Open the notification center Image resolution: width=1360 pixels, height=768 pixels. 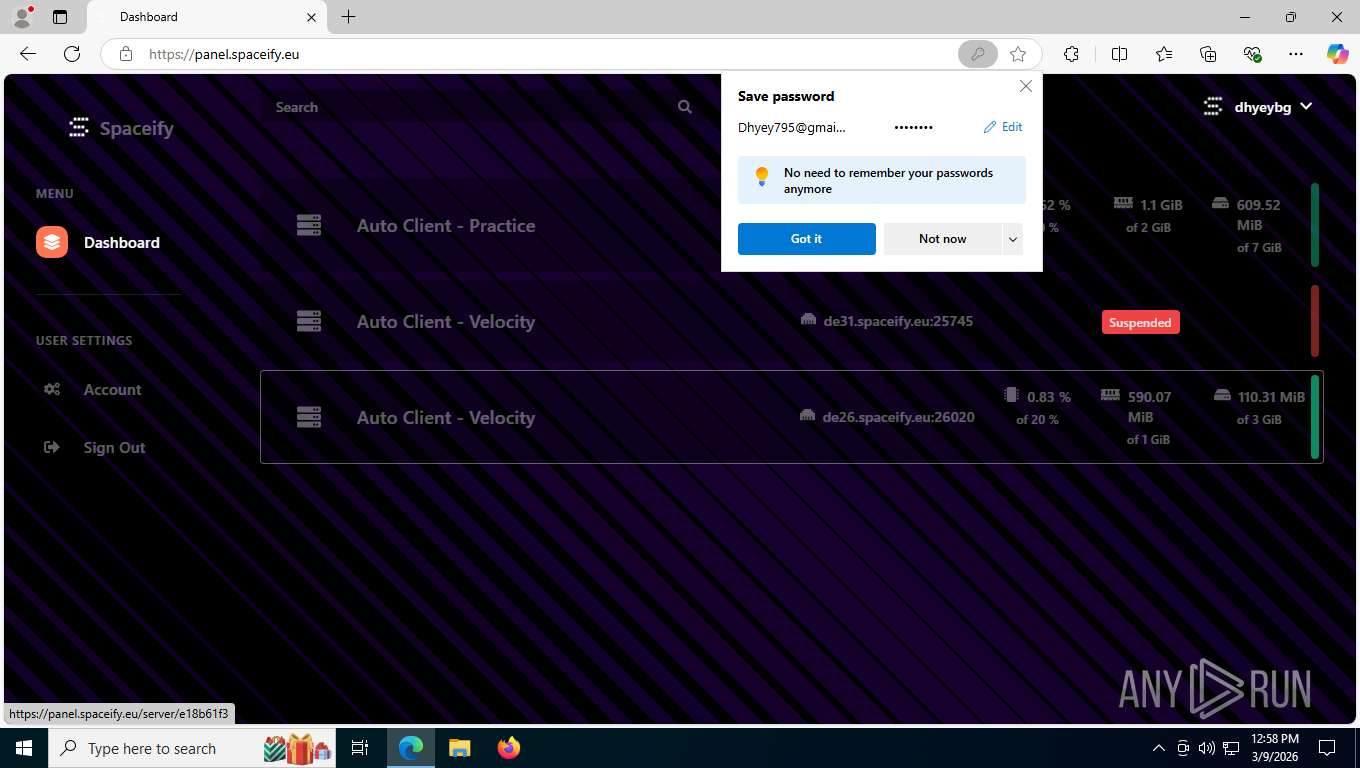[1327, 748]
